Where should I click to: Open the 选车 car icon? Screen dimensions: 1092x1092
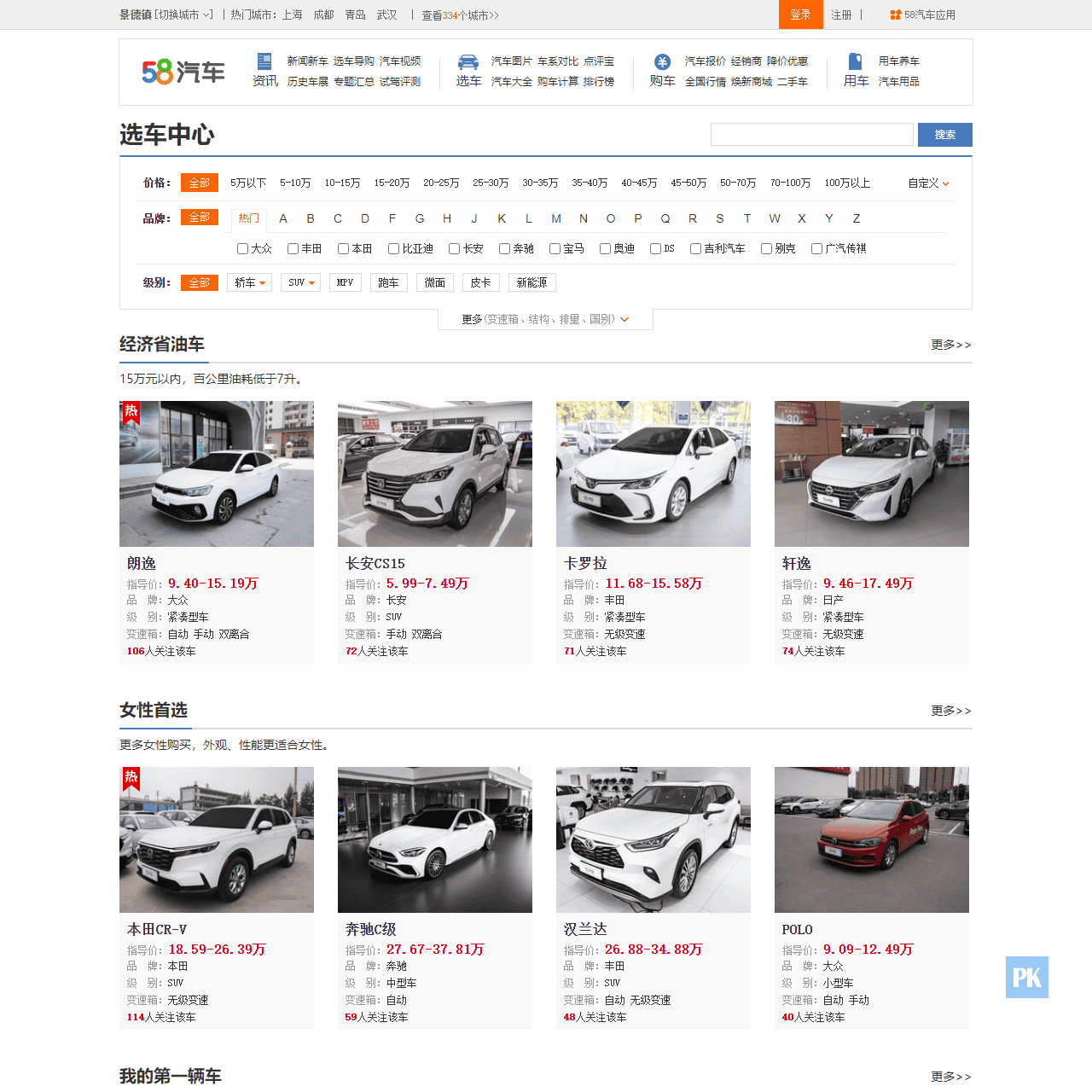pos(468,61)
